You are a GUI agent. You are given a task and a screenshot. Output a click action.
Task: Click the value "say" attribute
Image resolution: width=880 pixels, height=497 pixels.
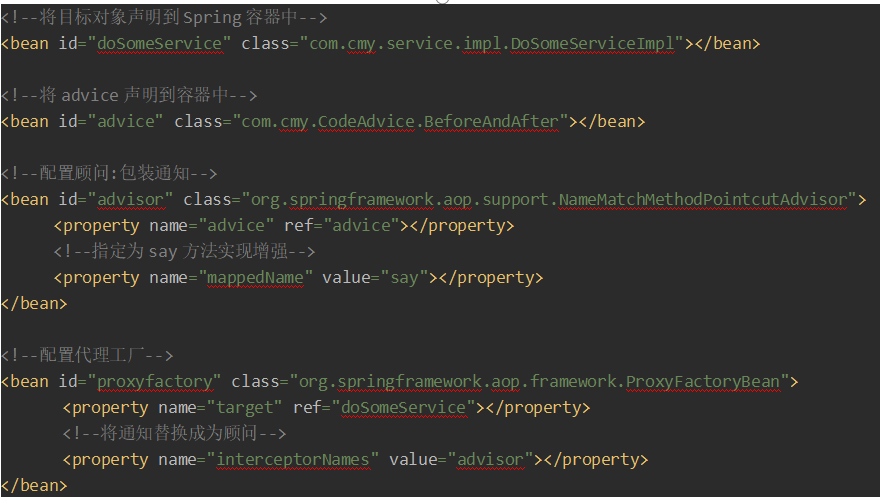(404, 277)
